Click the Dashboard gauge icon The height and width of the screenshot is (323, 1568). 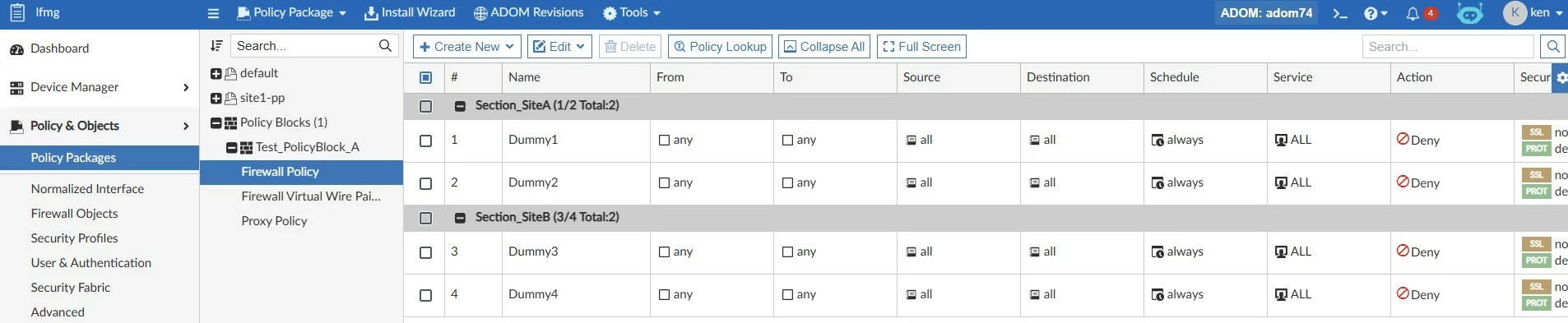coord(16,49)
